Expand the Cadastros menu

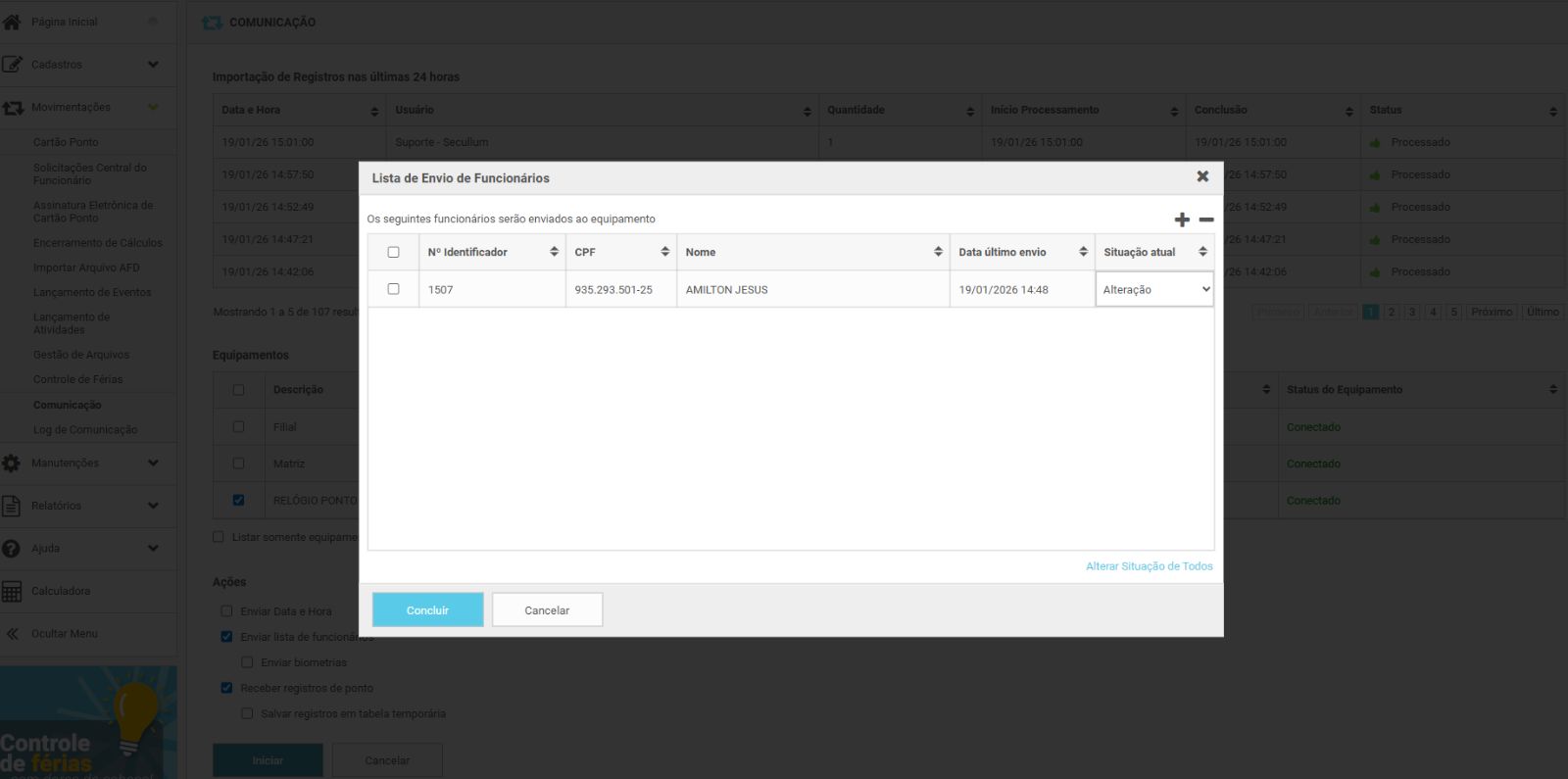click(153, 65)
